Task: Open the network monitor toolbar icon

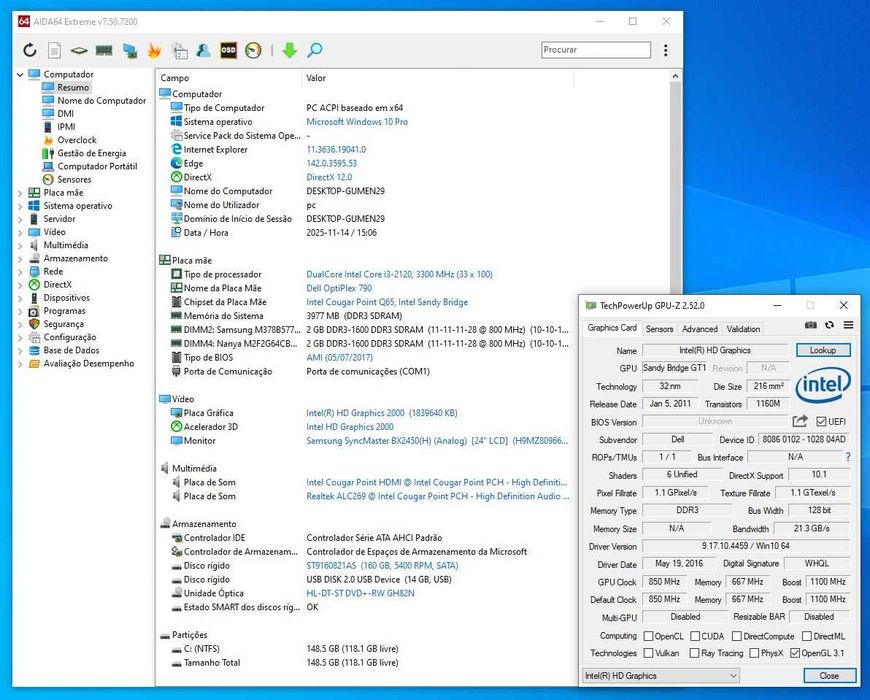Action: point(130,50)
